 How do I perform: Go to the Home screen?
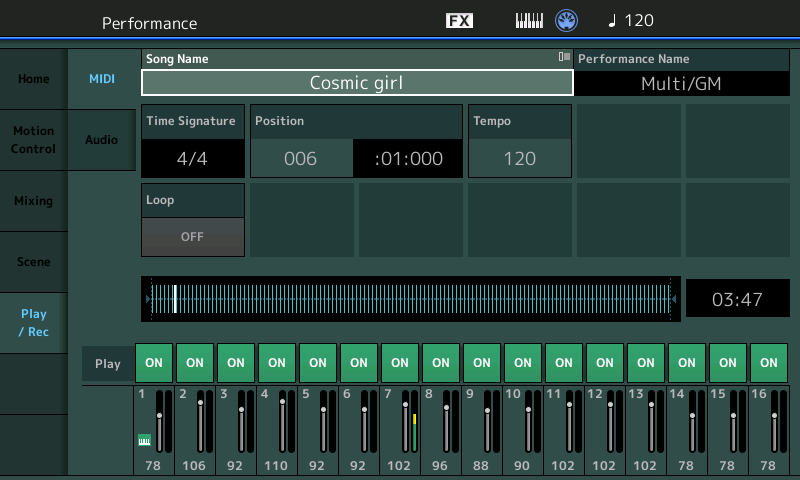tap(33, 79)
